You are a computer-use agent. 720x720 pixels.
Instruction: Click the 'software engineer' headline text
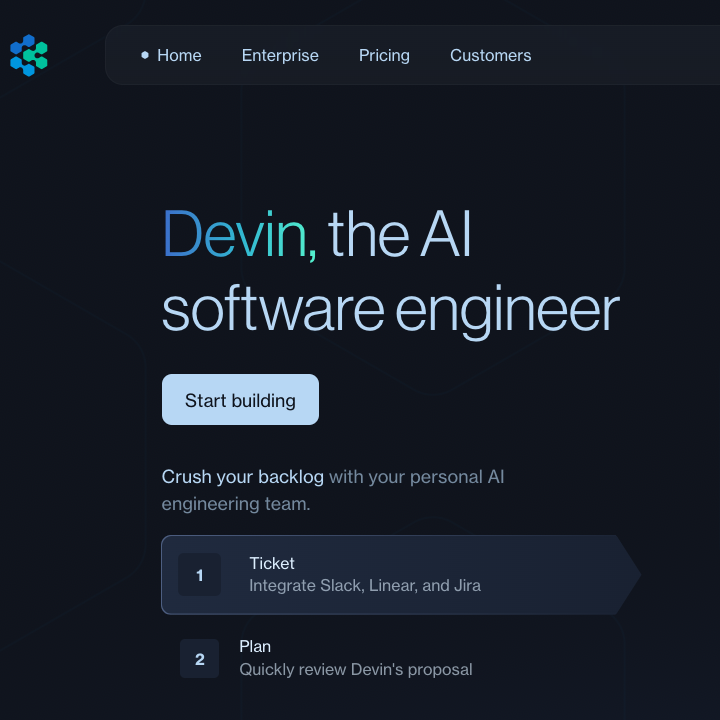click(391, 310)
